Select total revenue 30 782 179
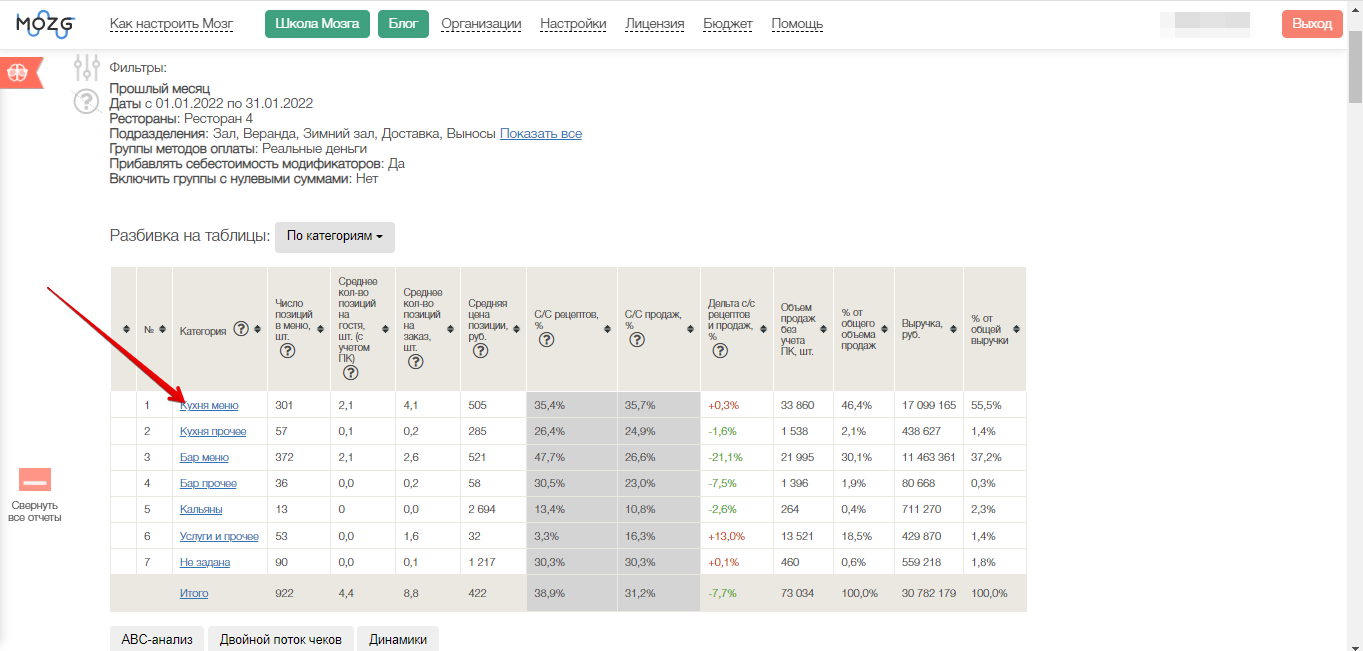 [x=929, y=593]
